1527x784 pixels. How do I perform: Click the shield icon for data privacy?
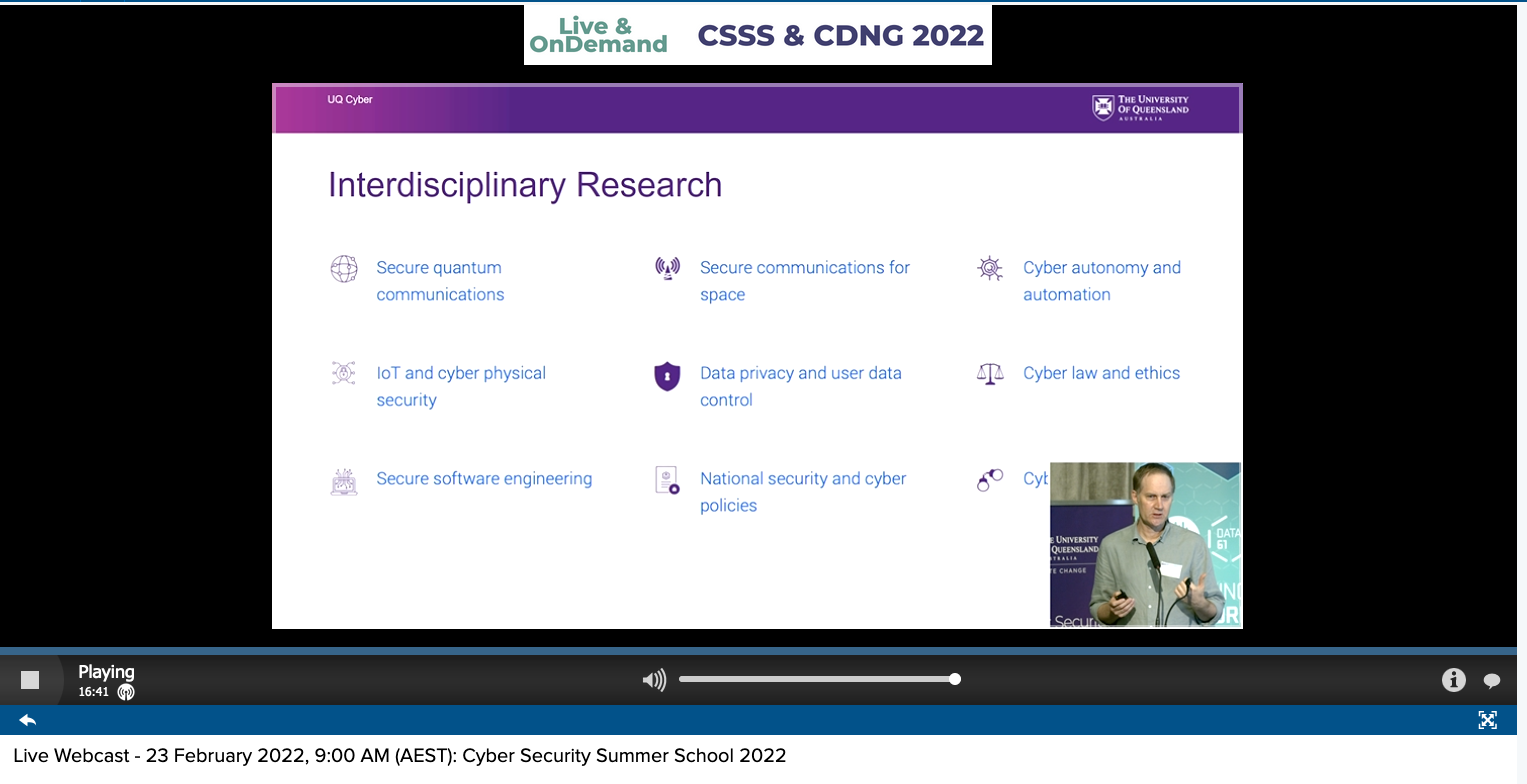tap(667, 376)
